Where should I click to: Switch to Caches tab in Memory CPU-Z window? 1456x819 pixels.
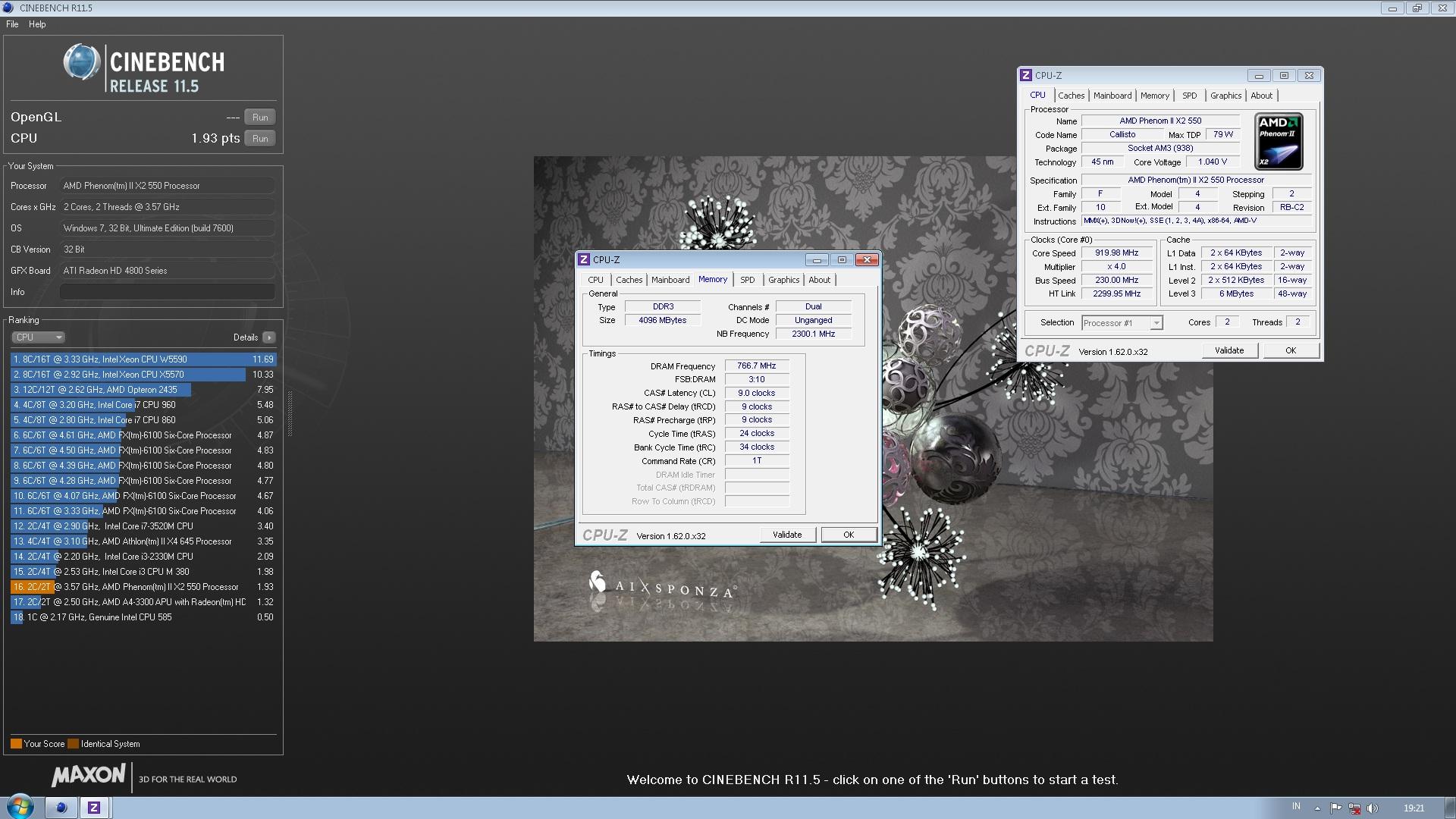(x=629, y=280)
